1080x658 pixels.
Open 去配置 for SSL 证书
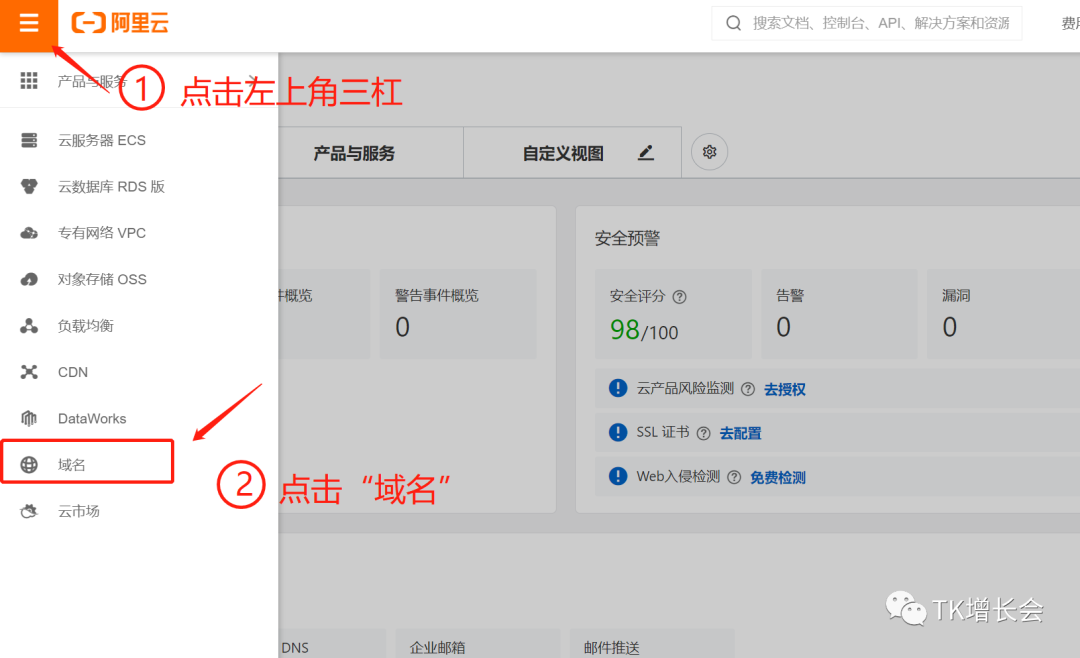coord(739,433)
